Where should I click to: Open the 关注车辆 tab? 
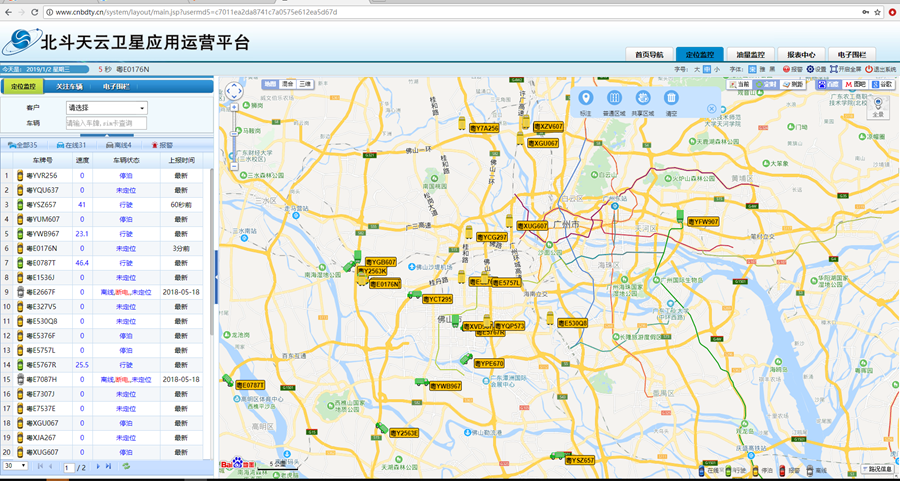[x=70, y=87]
